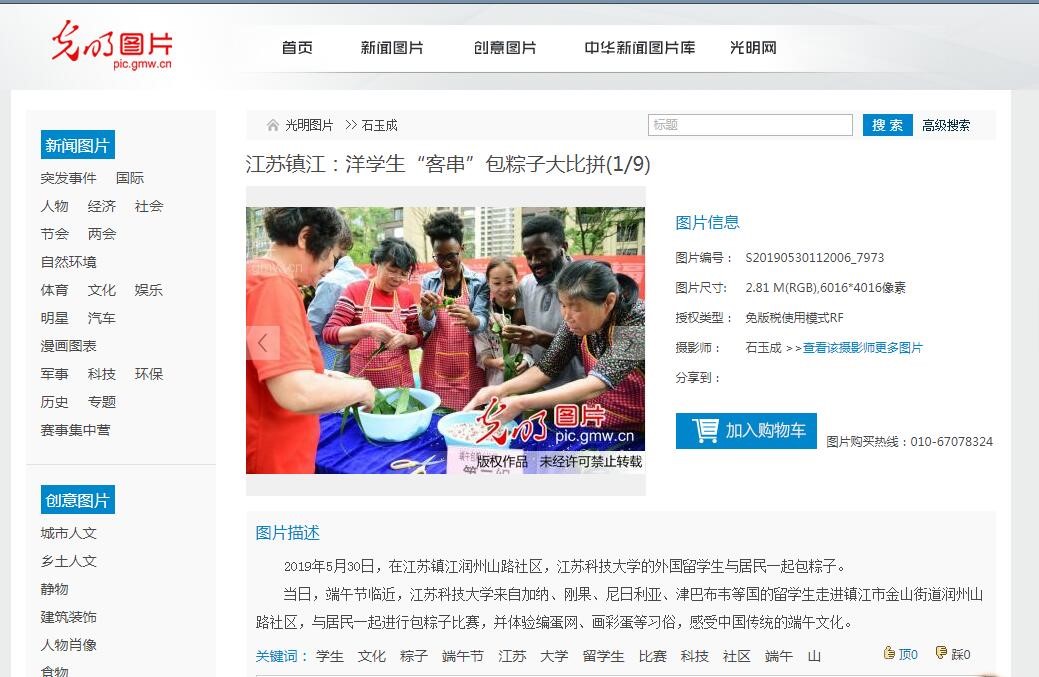Add the photo with 加入购物车 button
The image size is (1039, 677).
(x=746, y=431)
